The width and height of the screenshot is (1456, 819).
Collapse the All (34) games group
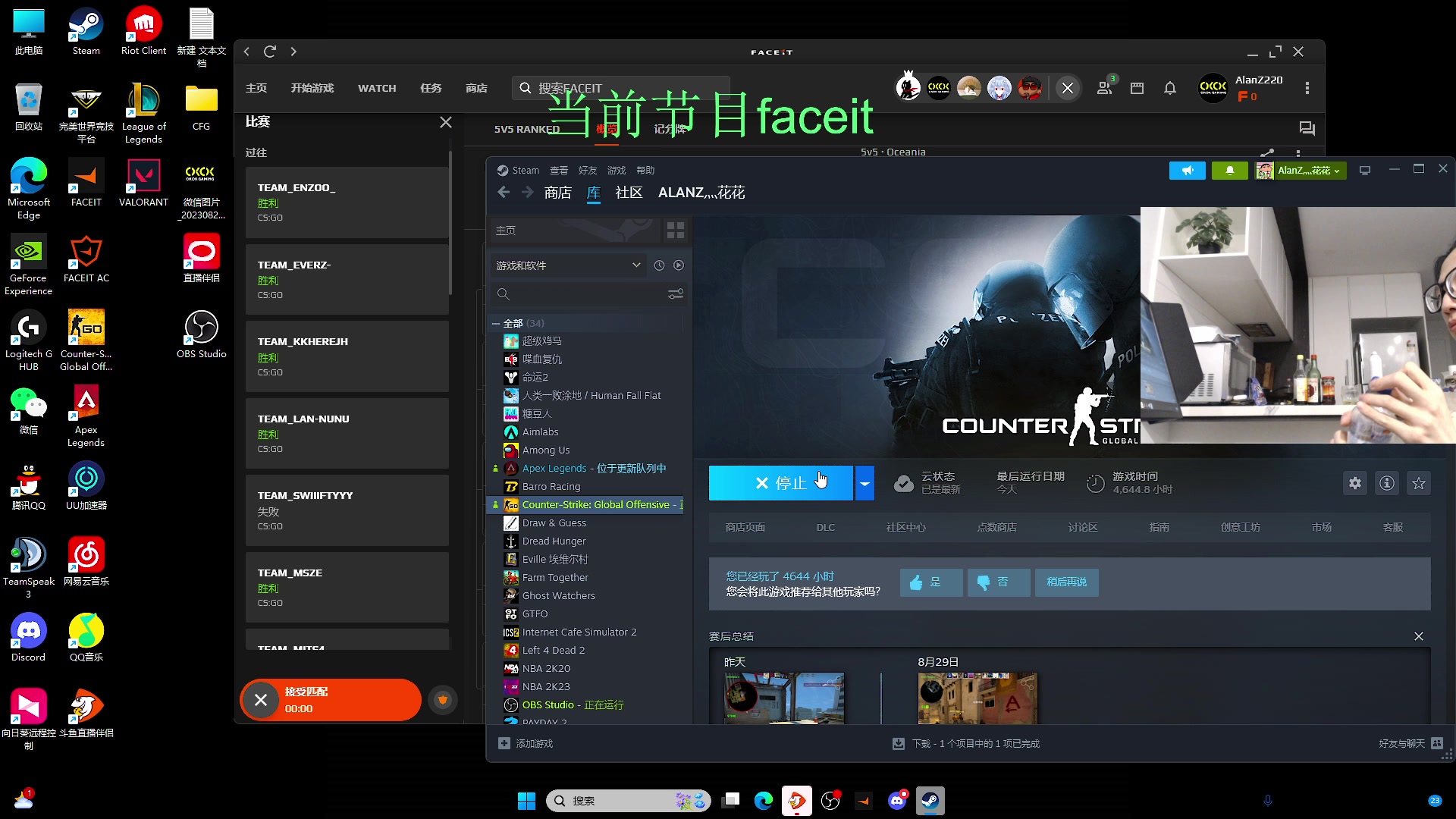click(x=496, y=323)
